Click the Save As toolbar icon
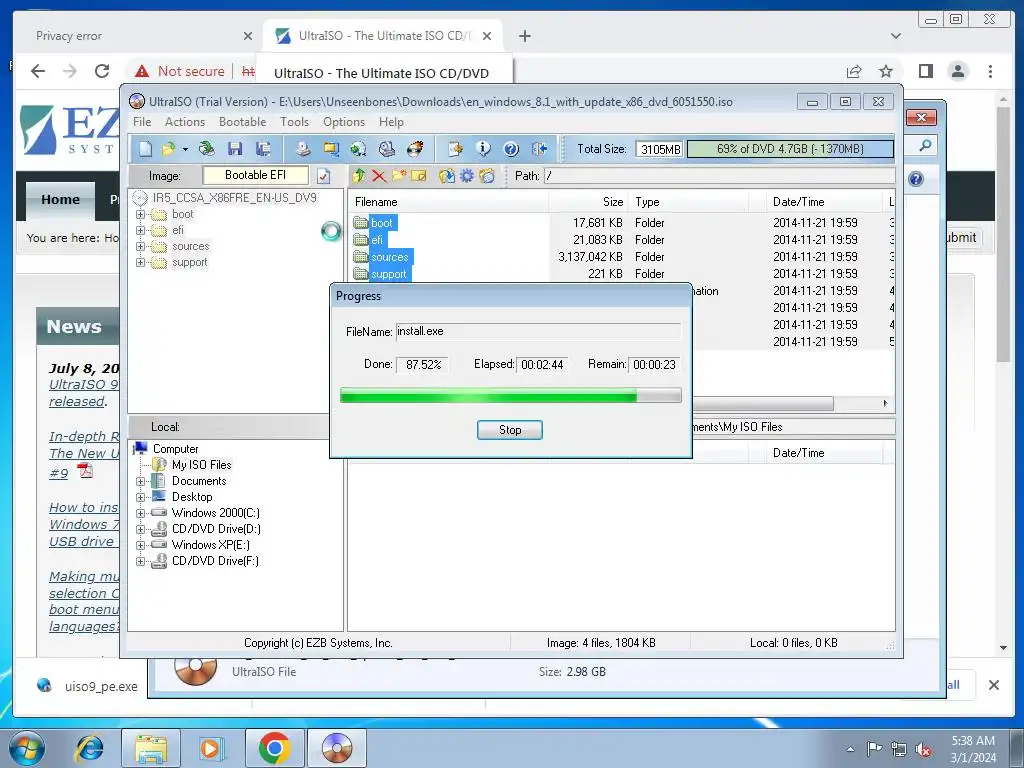This screenshot has height=768, width=1024. coord(263,149)
